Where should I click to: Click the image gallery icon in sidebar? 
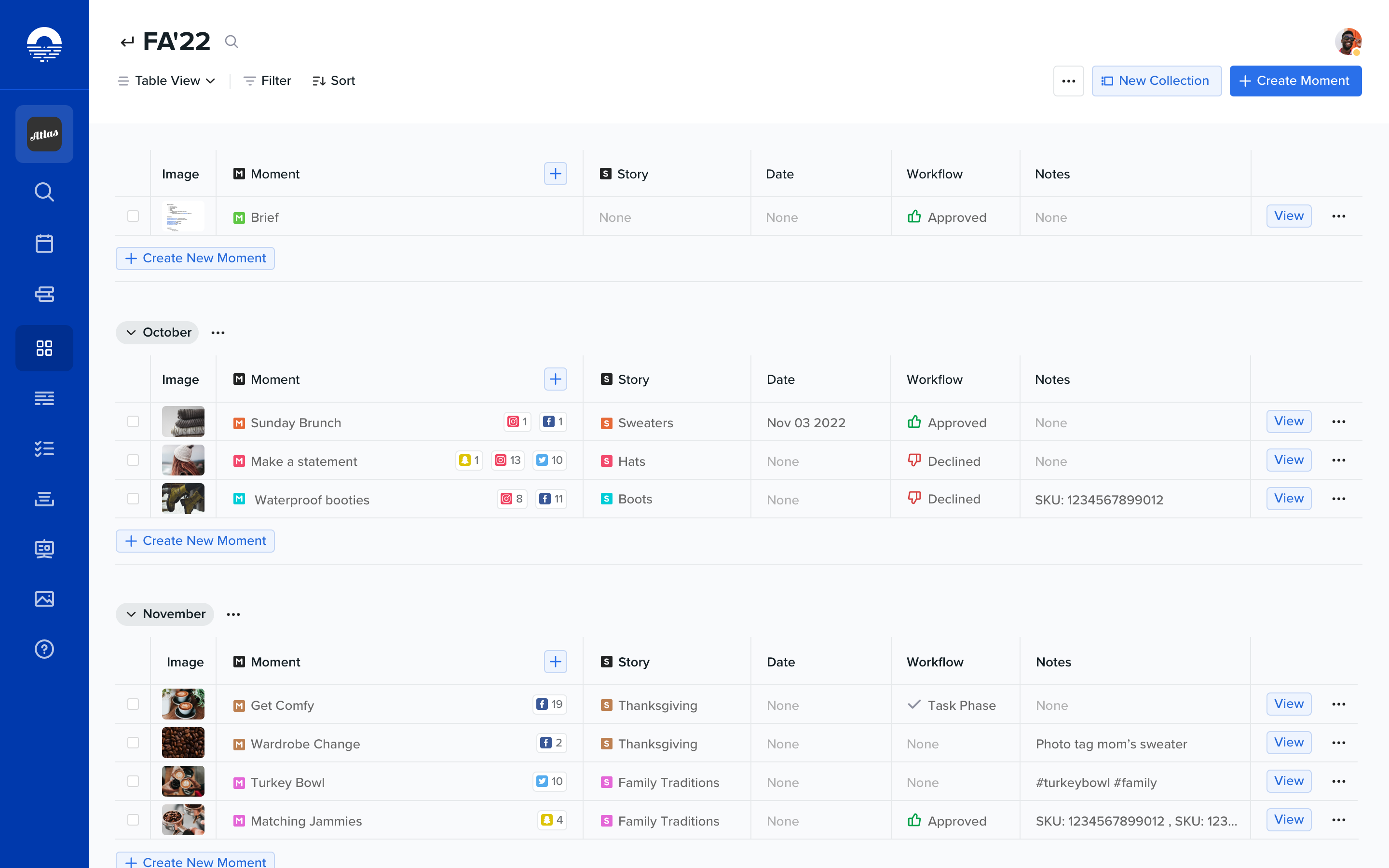[x=44, y=599]
